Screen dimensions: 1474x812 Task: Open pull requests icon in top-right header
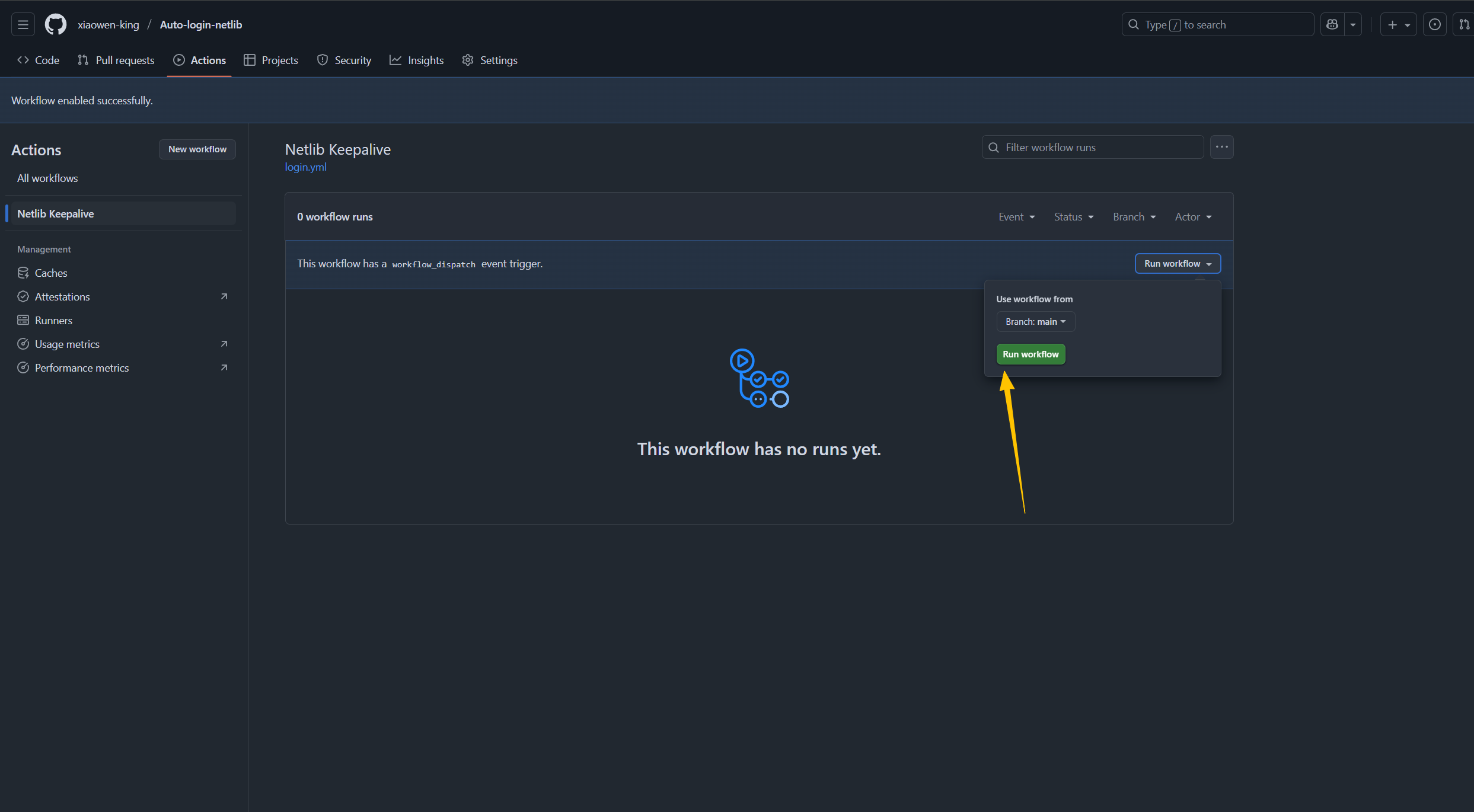(x=1464, y=24)
